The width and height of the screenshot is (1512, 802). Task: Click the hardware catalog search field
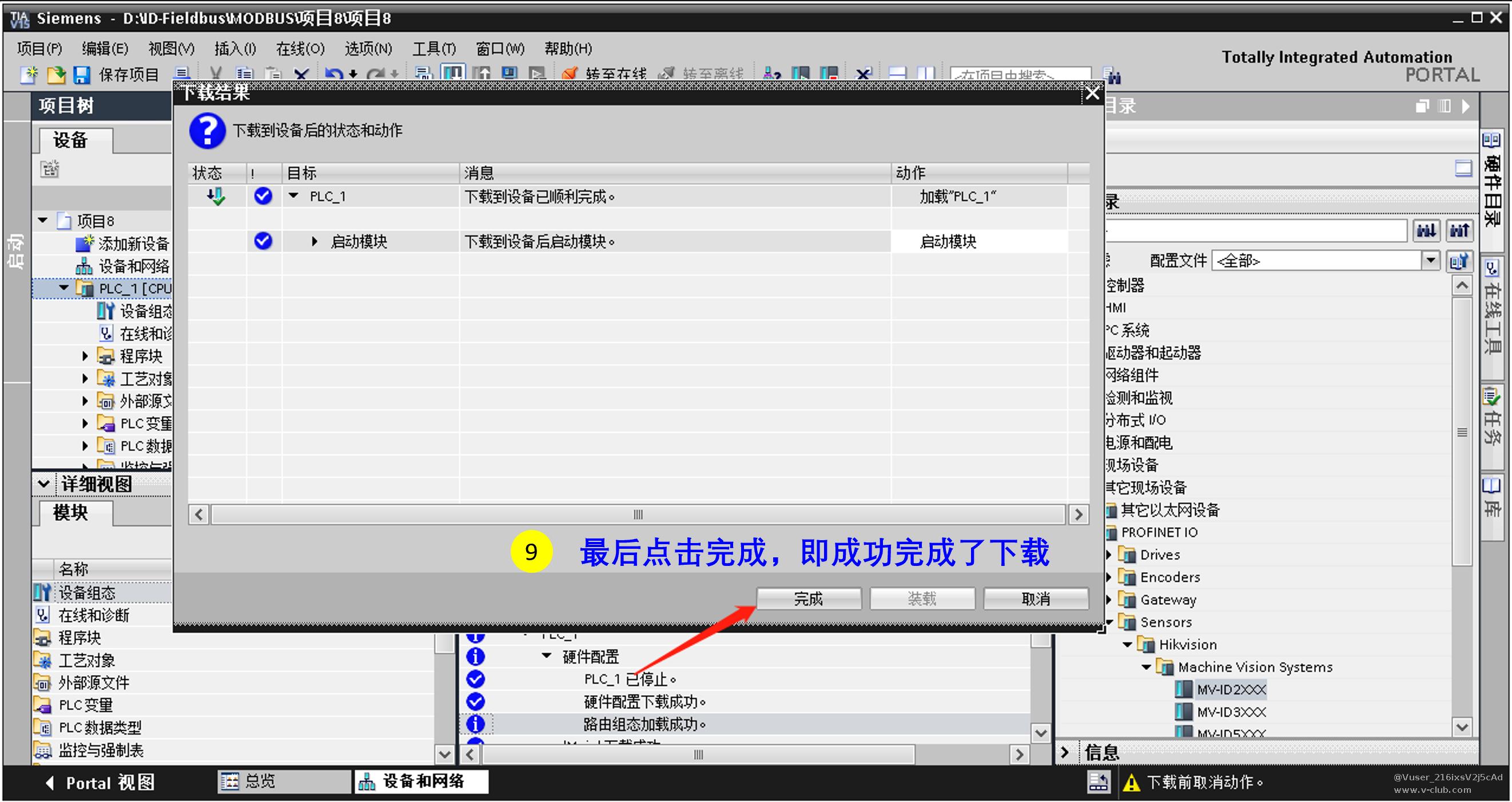coord(1256,230)
